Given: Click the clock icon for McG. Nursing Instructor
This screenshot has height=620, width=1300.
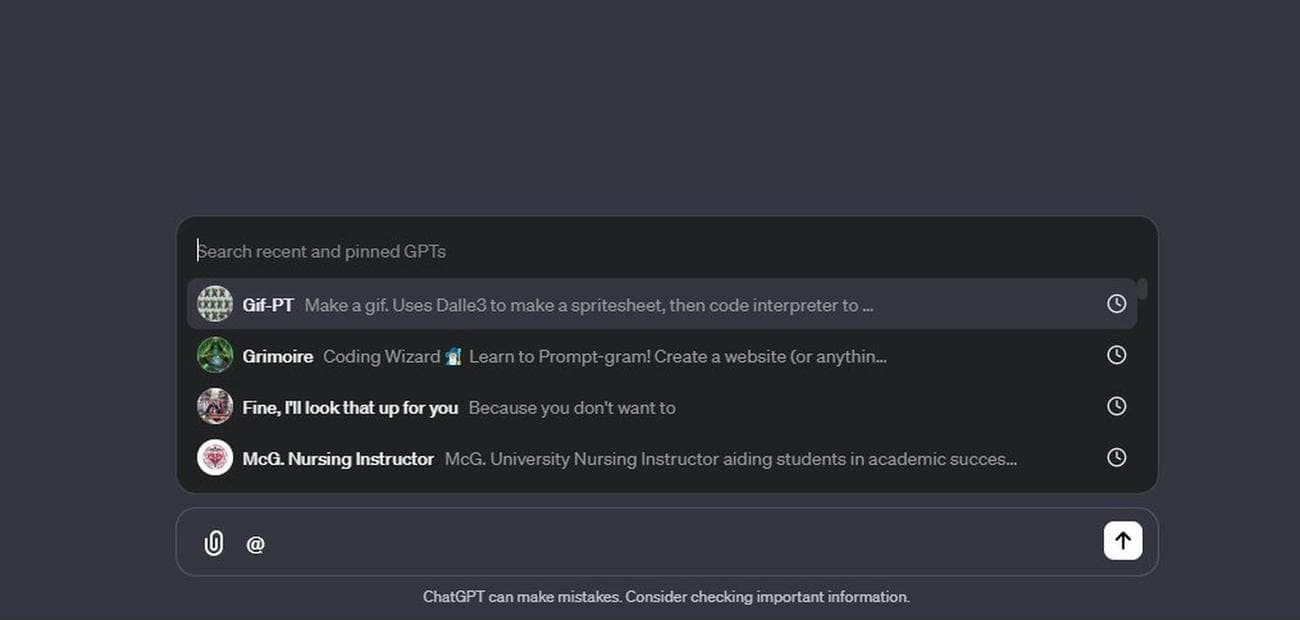Looking at the screenshot, I should coord(1116,457).
